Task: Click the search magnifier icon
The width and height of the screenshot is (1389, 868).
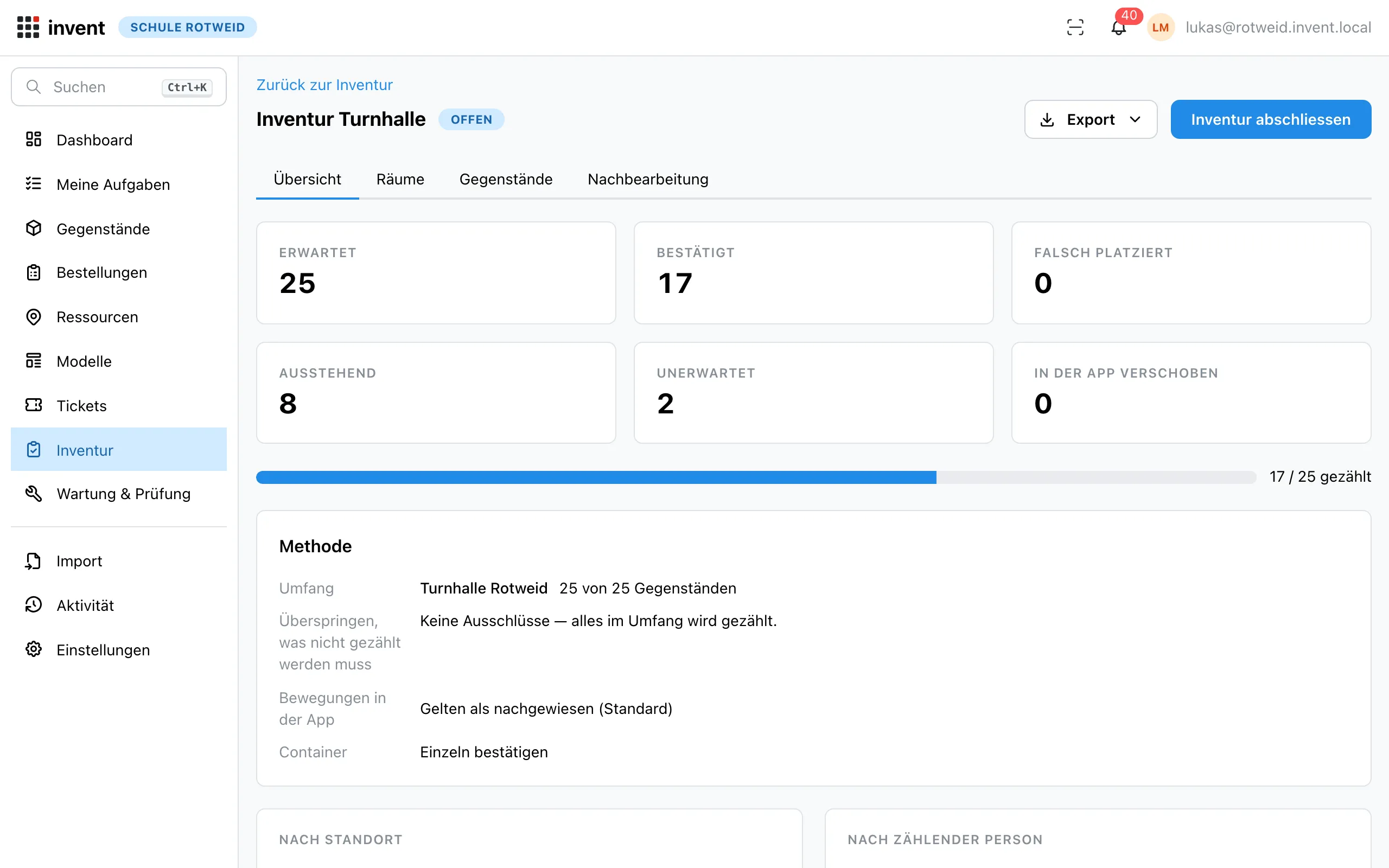Action: 33,87
